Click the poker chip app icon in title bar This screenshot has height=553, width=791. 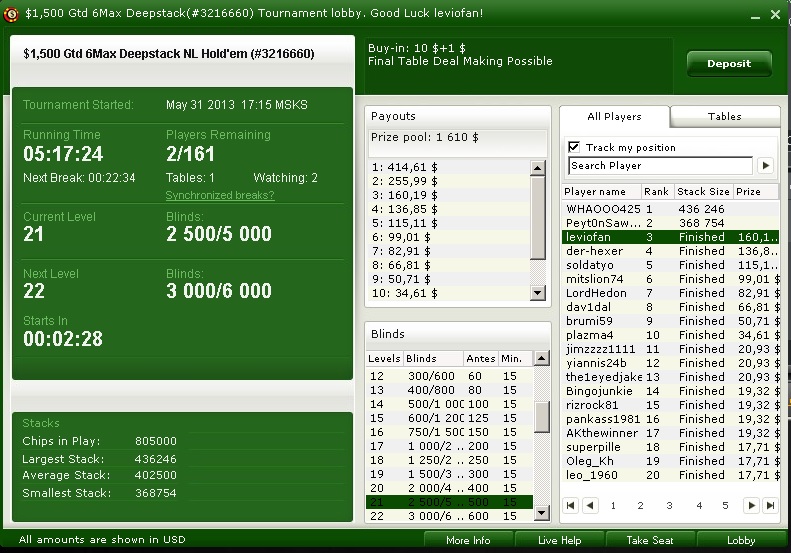[x=10, y=14]
